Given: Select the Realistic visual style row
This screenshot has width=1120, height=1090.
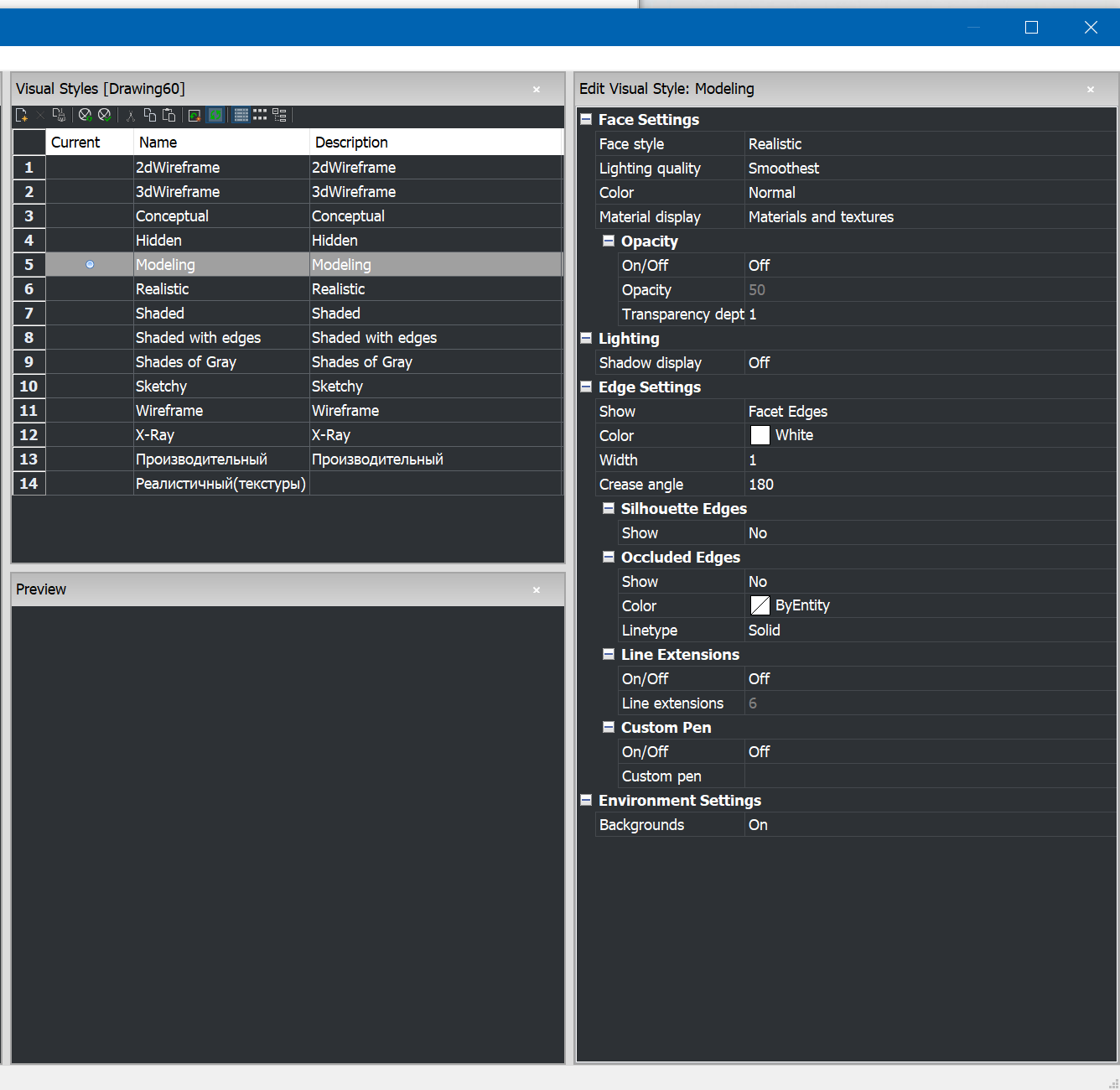Looking at the screenshot, I should pos(163,289).
